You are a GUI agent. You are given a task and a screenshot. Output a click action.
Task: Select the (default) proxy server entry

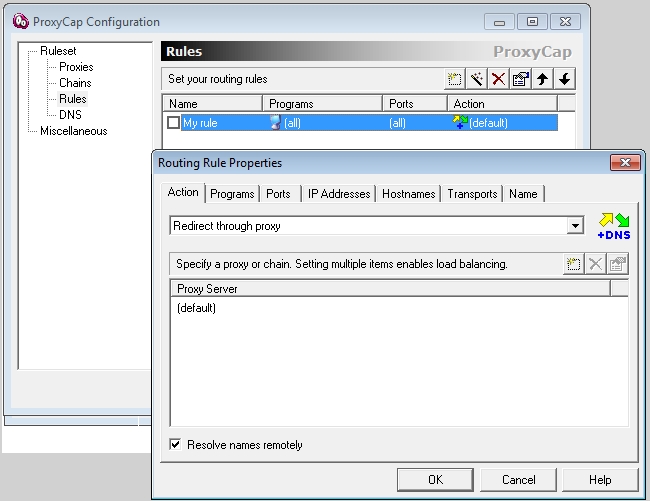[x=197, y=308]
